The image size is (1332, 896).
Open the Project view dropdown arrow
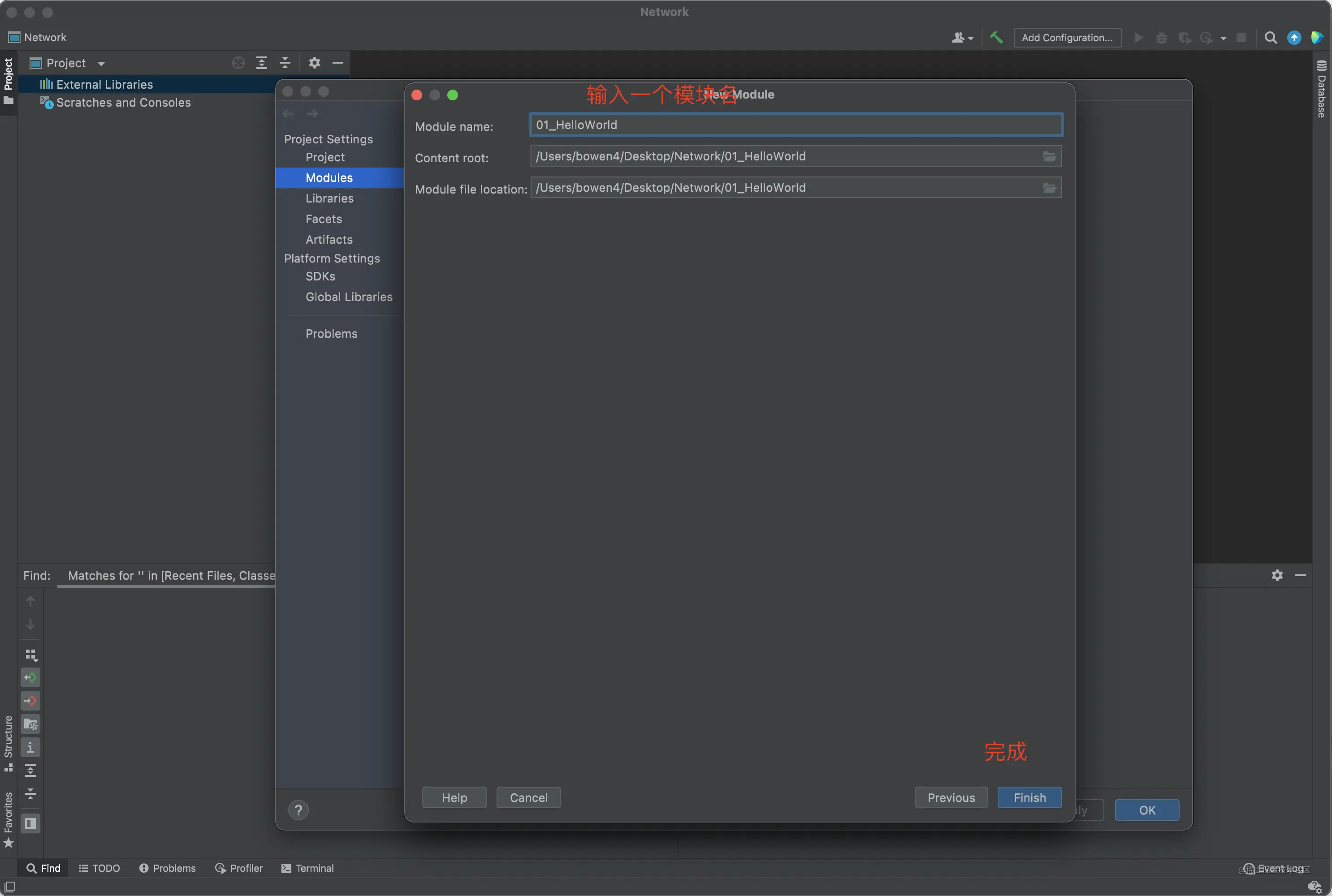click(101, 64)
